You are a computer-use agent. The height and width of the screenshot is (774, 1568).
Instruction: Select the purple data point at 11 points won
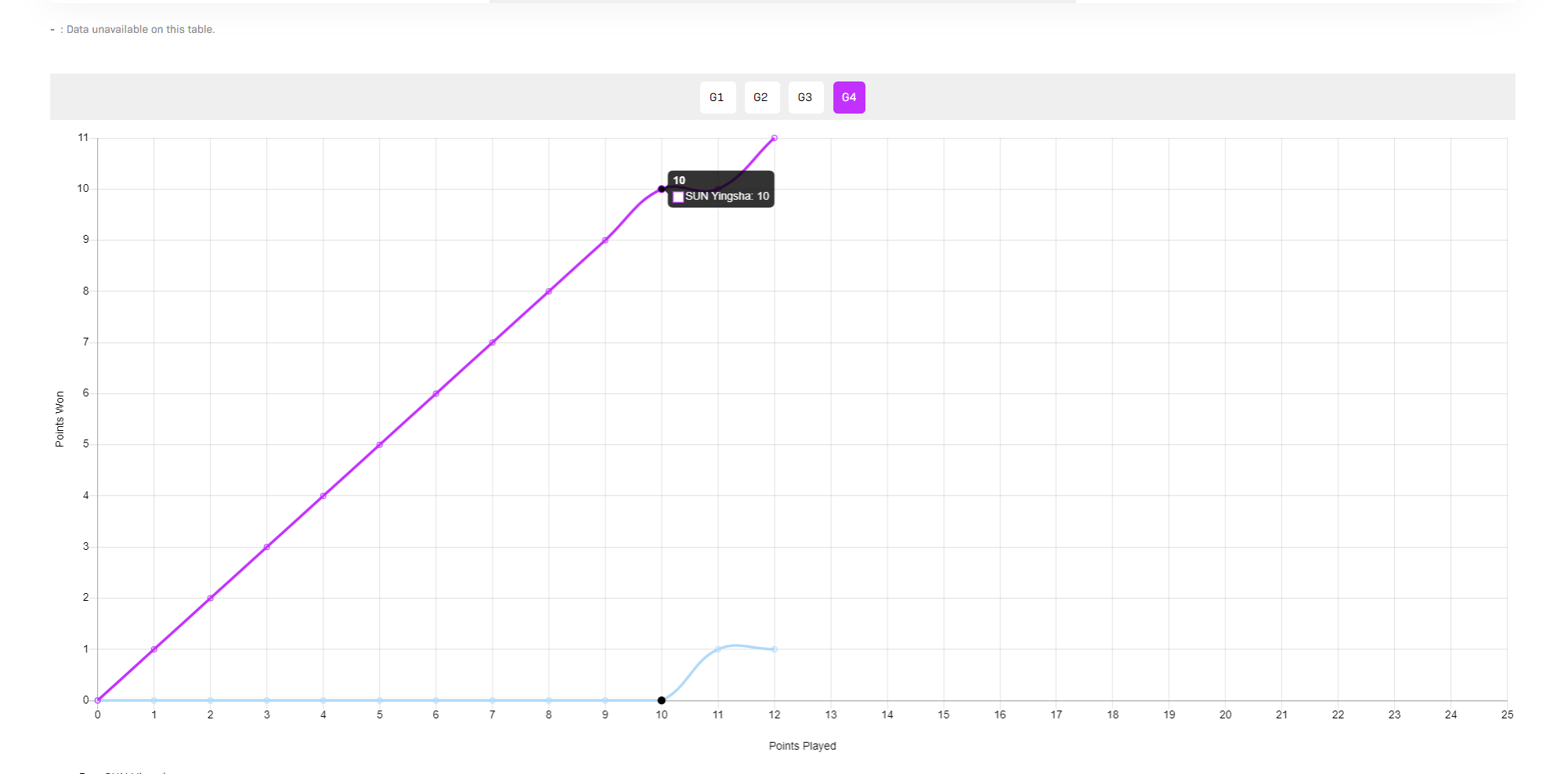774,138
